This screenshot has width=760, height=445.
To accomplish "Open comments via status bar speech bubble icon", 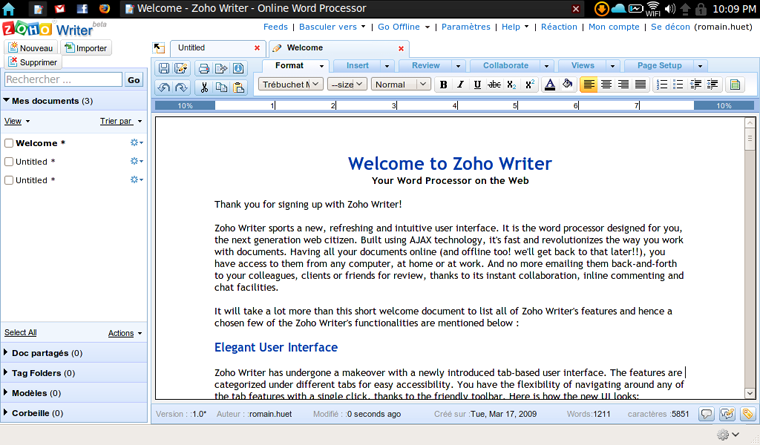I will pyautogui.click(x=707, y=413).
